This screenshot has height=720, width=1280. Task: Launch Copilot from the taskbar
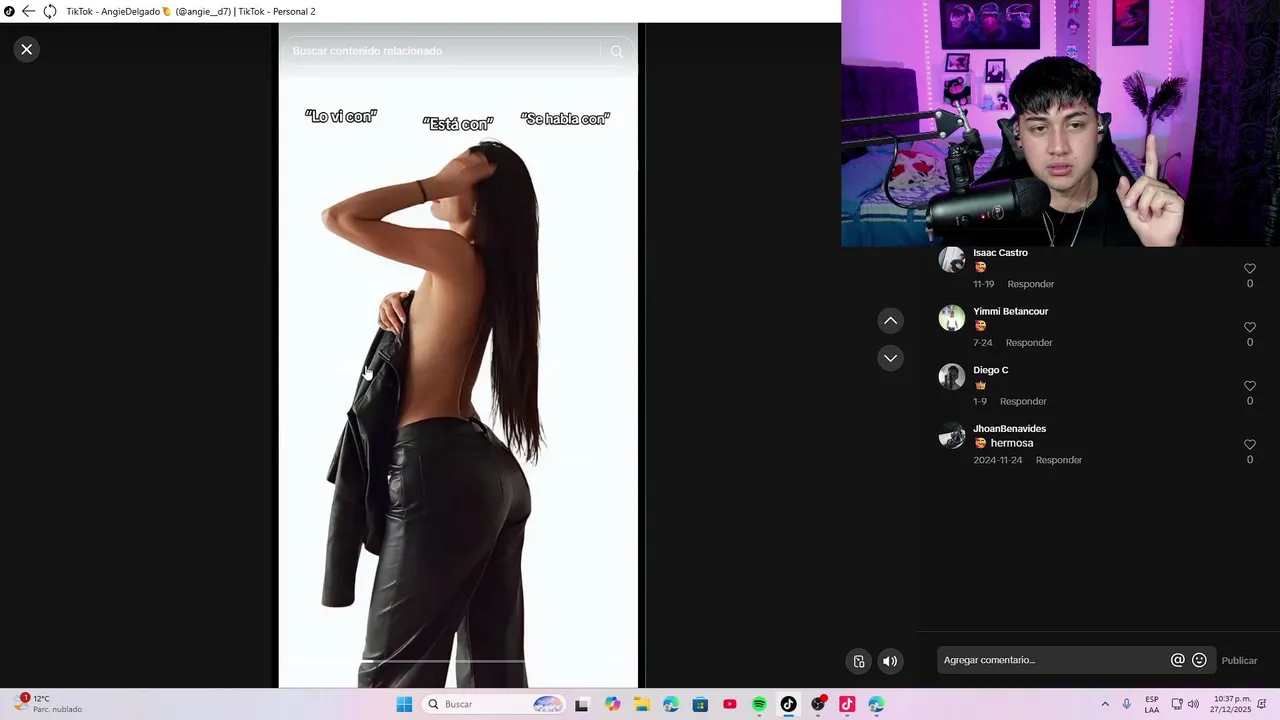point(612,704)
